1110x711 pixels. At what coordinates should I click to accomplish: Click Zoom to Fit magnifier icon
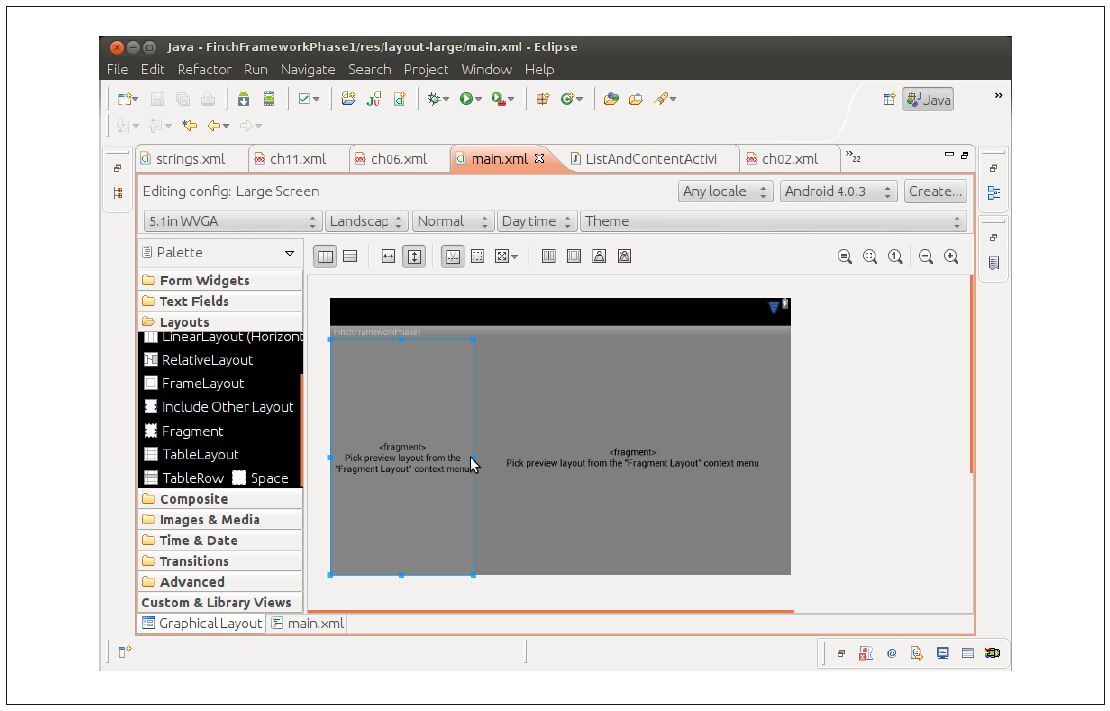[870, 256]
